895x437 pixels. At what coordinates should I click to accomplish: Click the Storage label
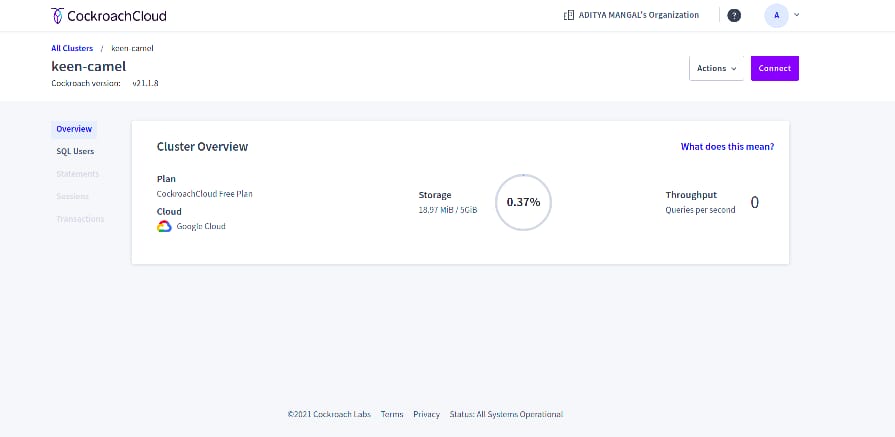pos(435,195)
